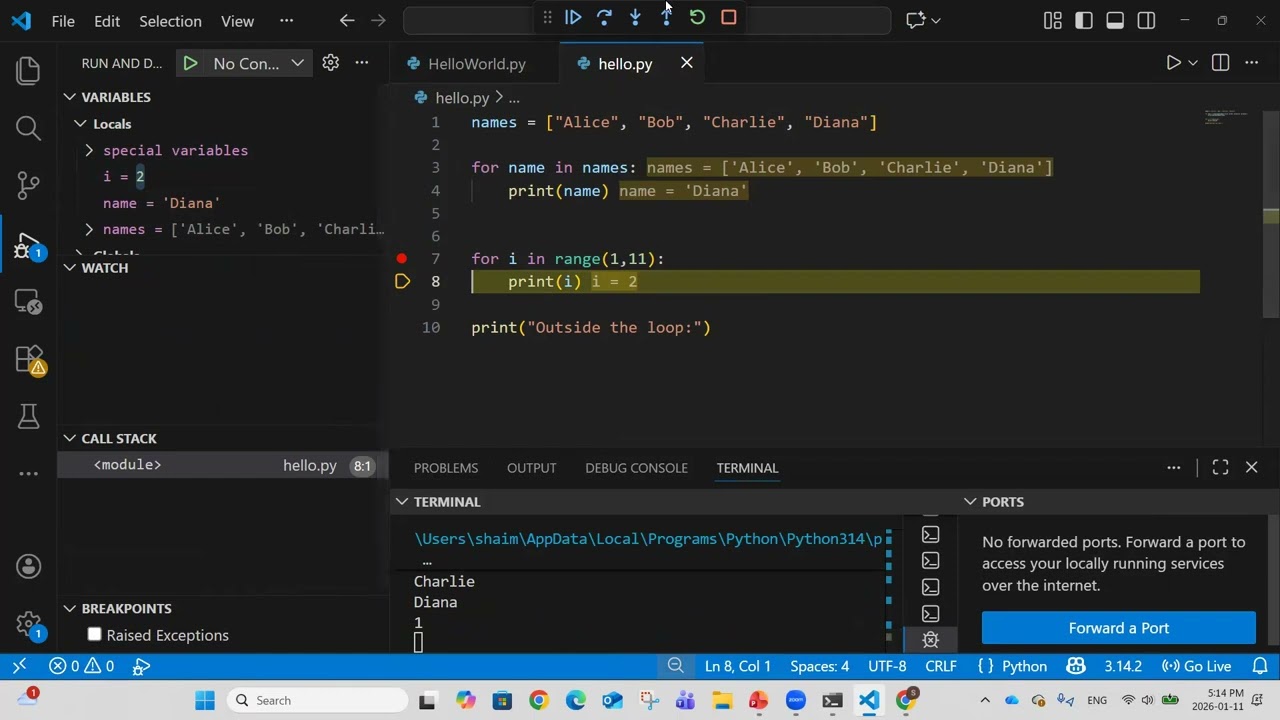Close the bottom panel
The image size is (1280, 720).
(x=1251, y=467)
